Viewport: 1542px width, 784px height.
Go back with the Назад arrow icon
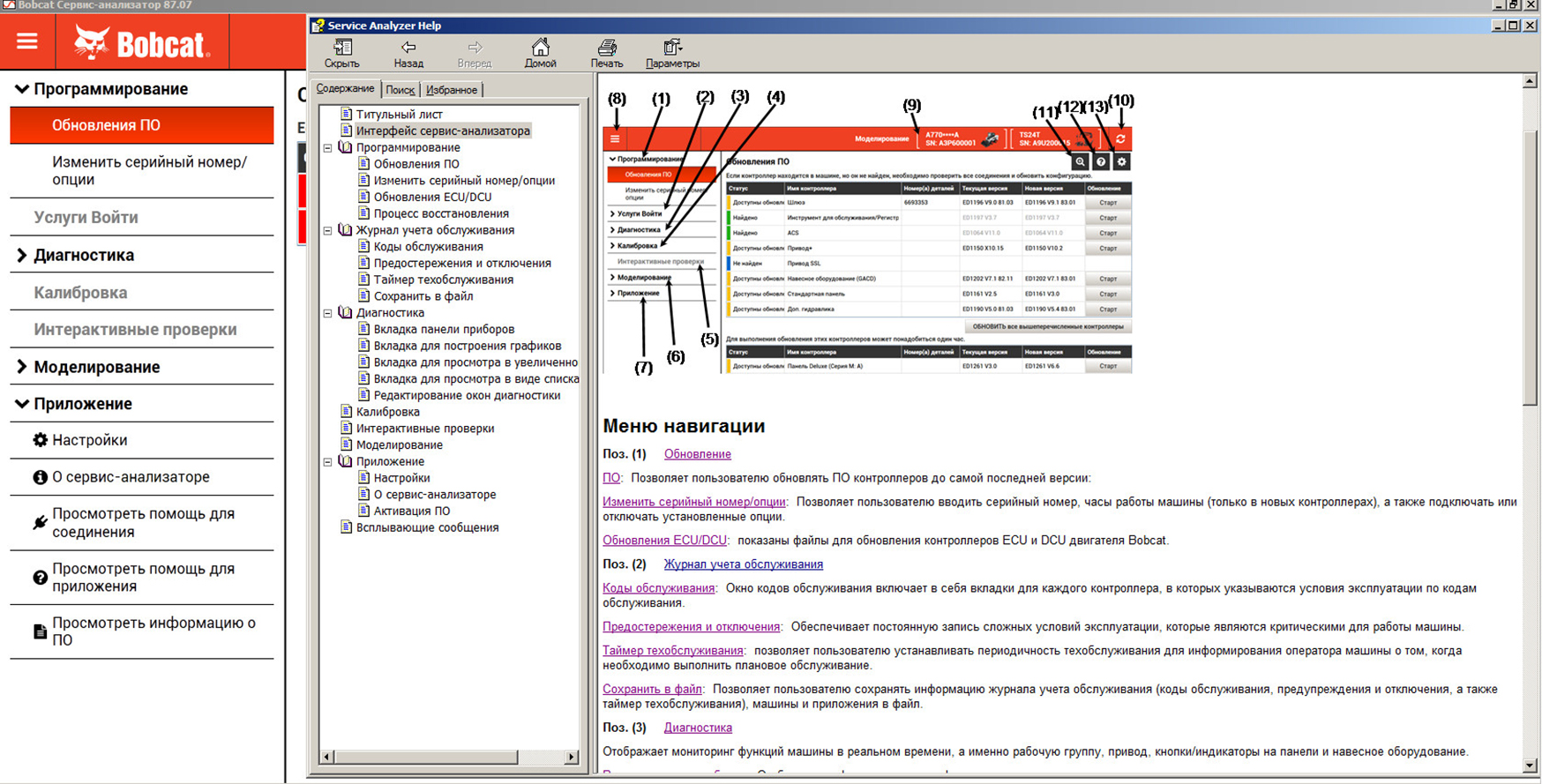408,48
